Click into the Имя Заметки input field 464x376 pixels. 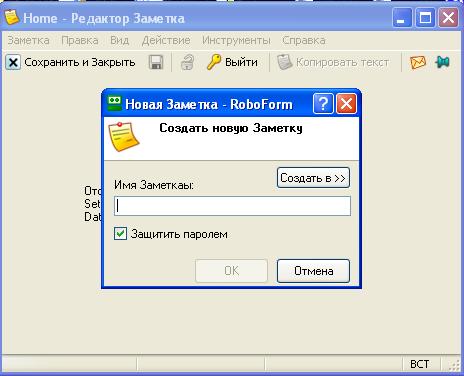point(232,206)
